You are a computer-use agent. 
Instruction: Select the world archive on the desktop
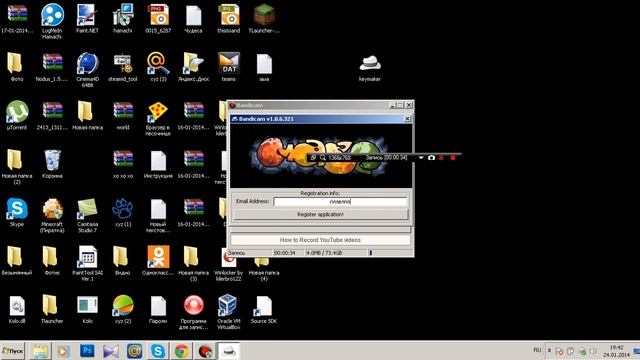122,116
